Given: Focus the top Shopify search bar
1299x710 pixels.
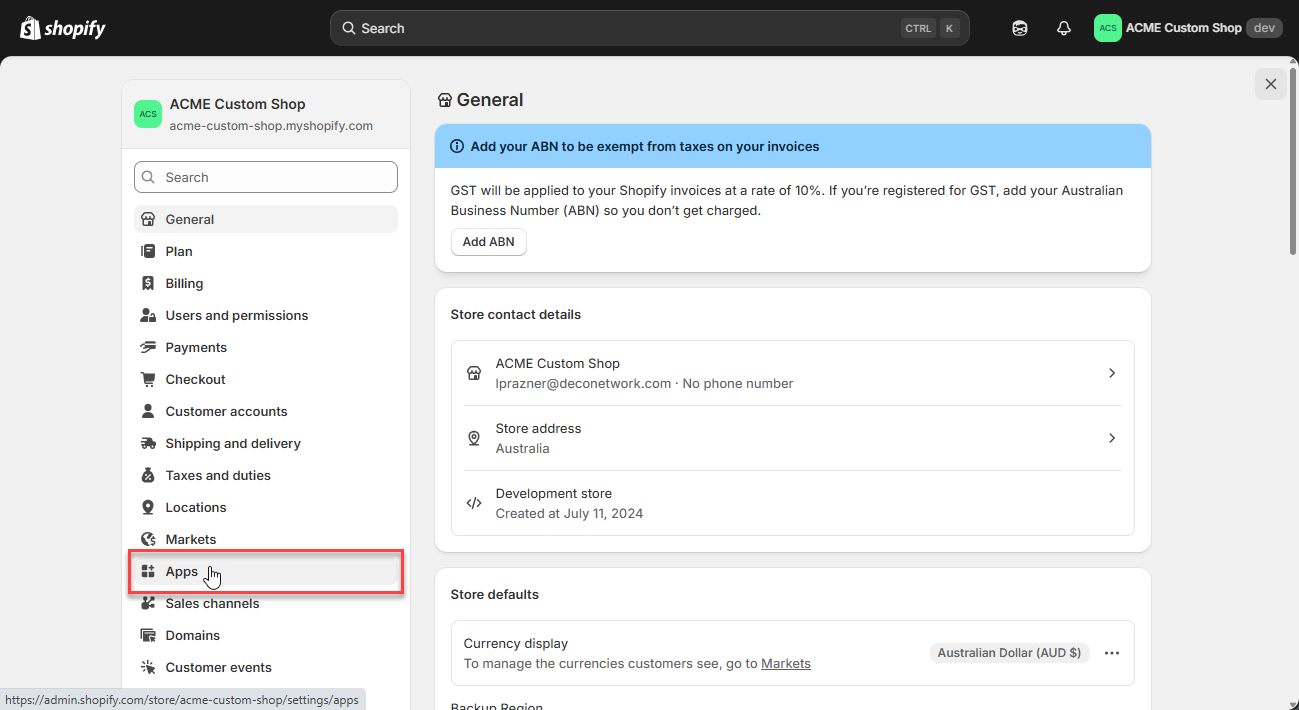Looking at the screenshot, I should [x=649, y=28].
